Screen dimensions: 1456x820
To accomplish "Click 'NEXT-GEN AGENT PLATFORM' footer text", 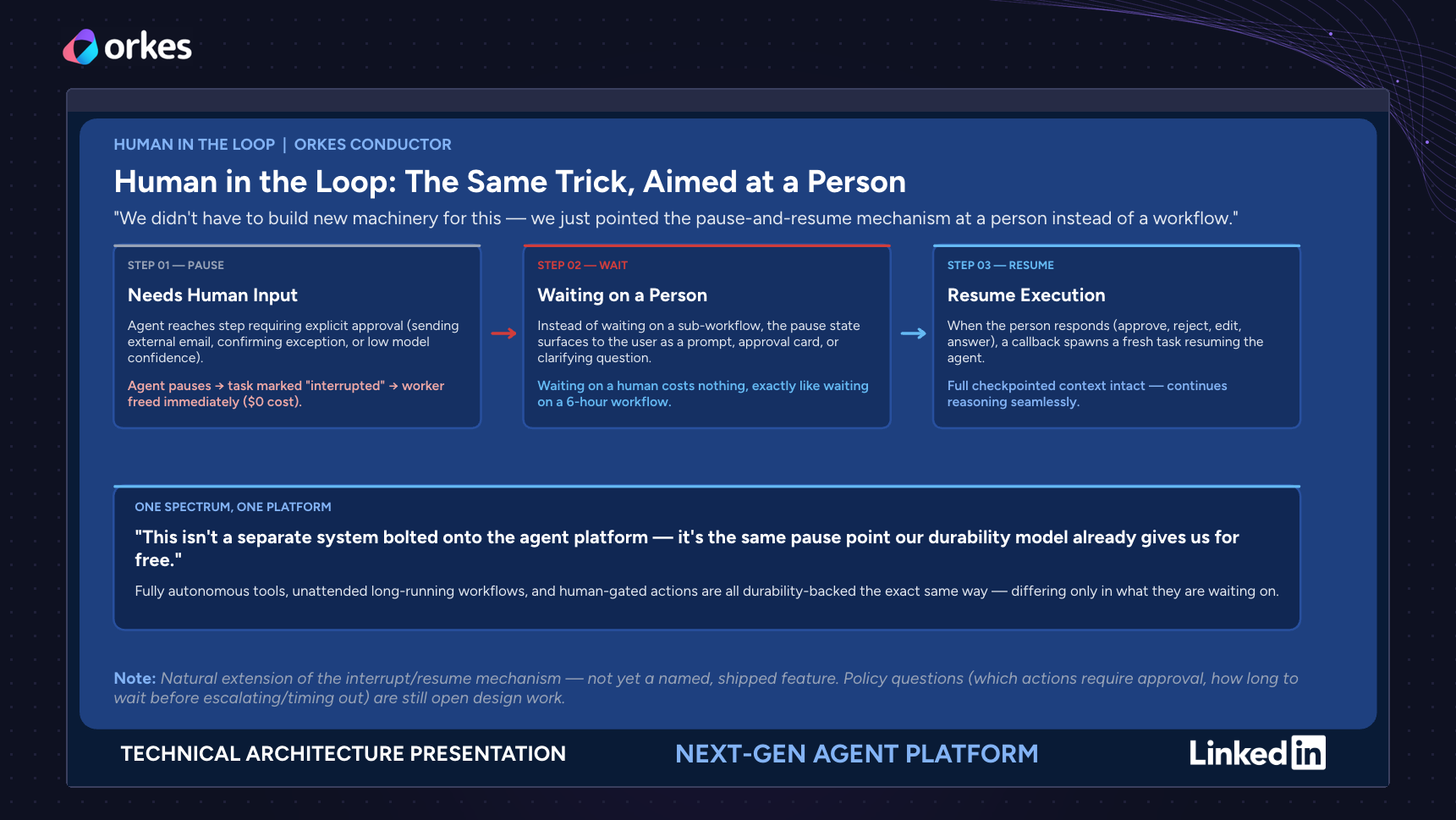I will (x=856, y=754).
